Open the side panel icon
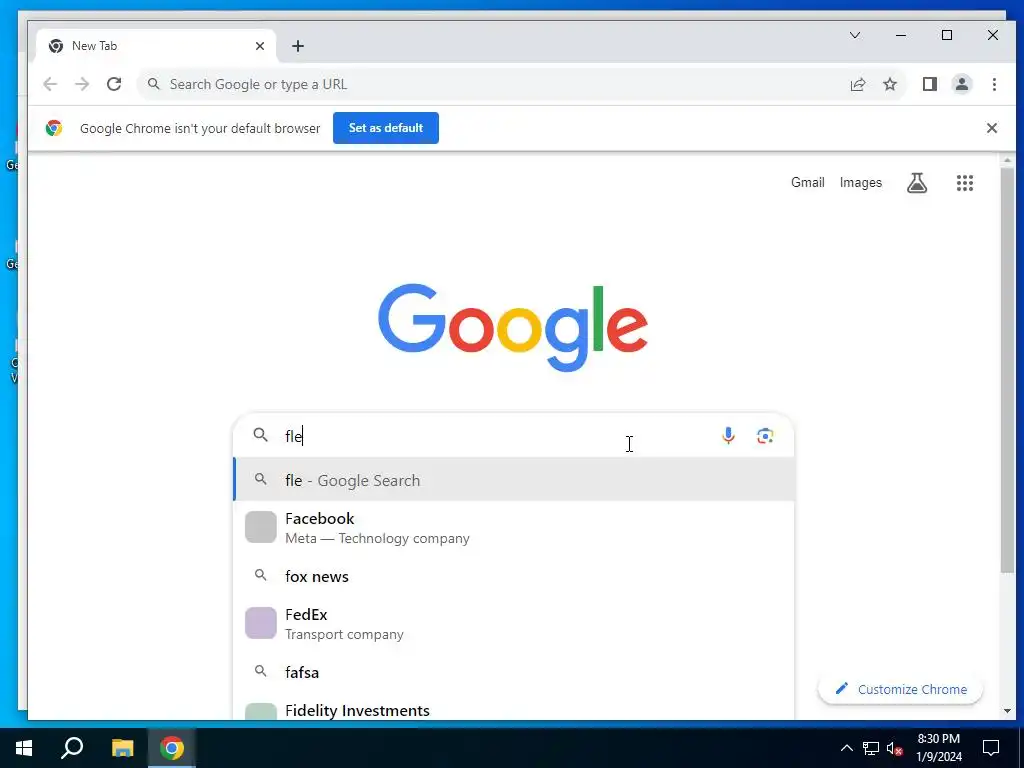Viewport: 1024px width, 768px height. (930, 84)
